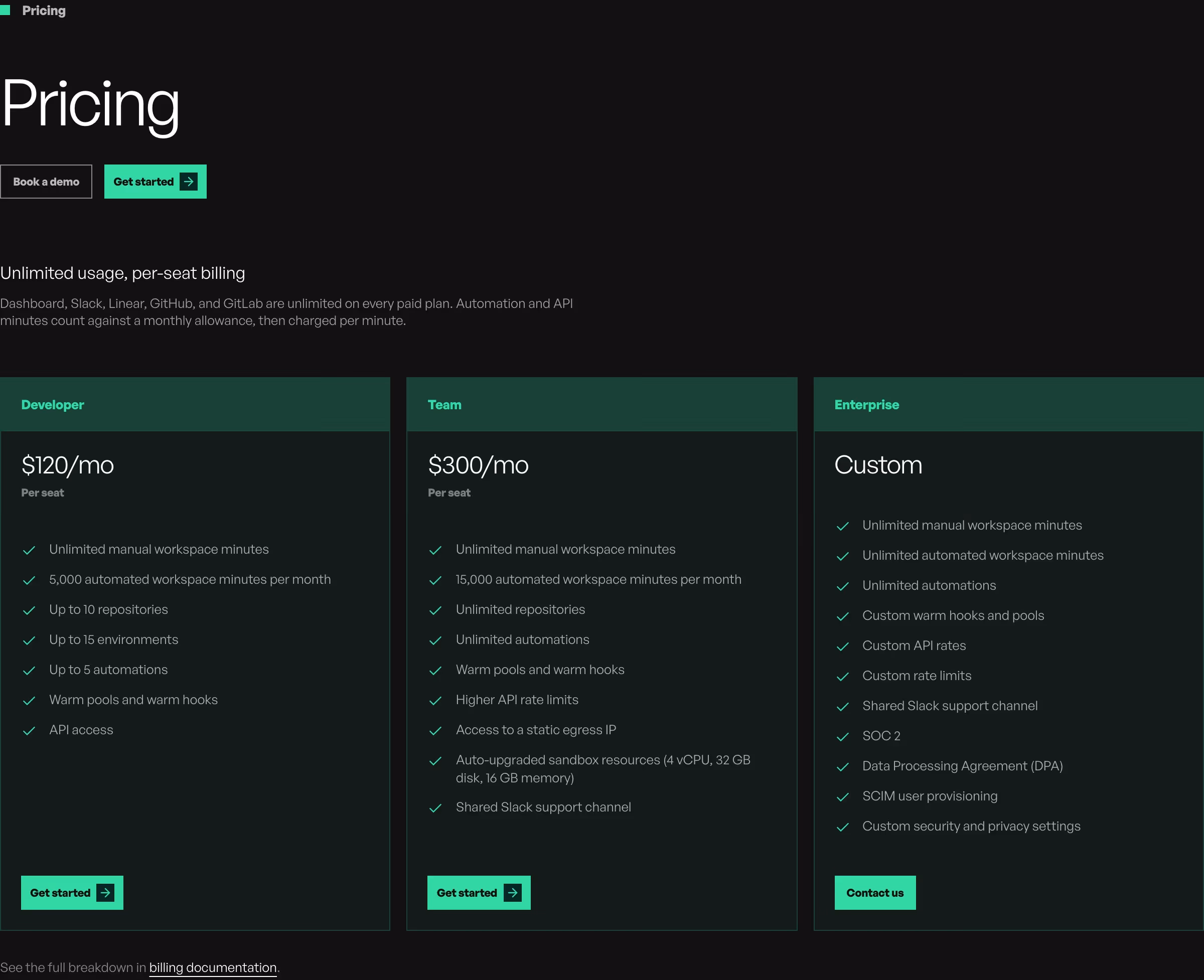Click the checkmark beside API access
This screenshot has height=980, width=1204.
[x=29, y=730]
